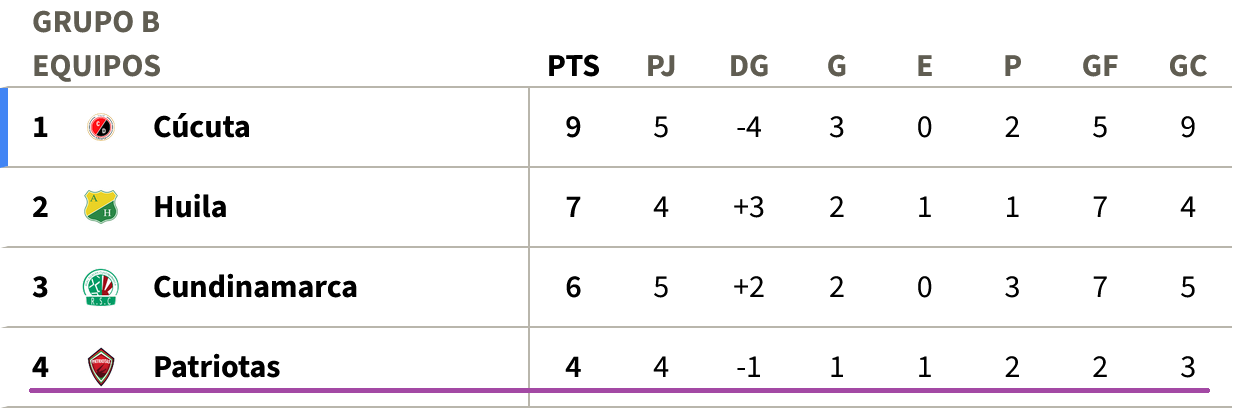Screen dimensions: 1246x420
Task: Click Huila's goal difference +3
Action: (x=749, y=207)
